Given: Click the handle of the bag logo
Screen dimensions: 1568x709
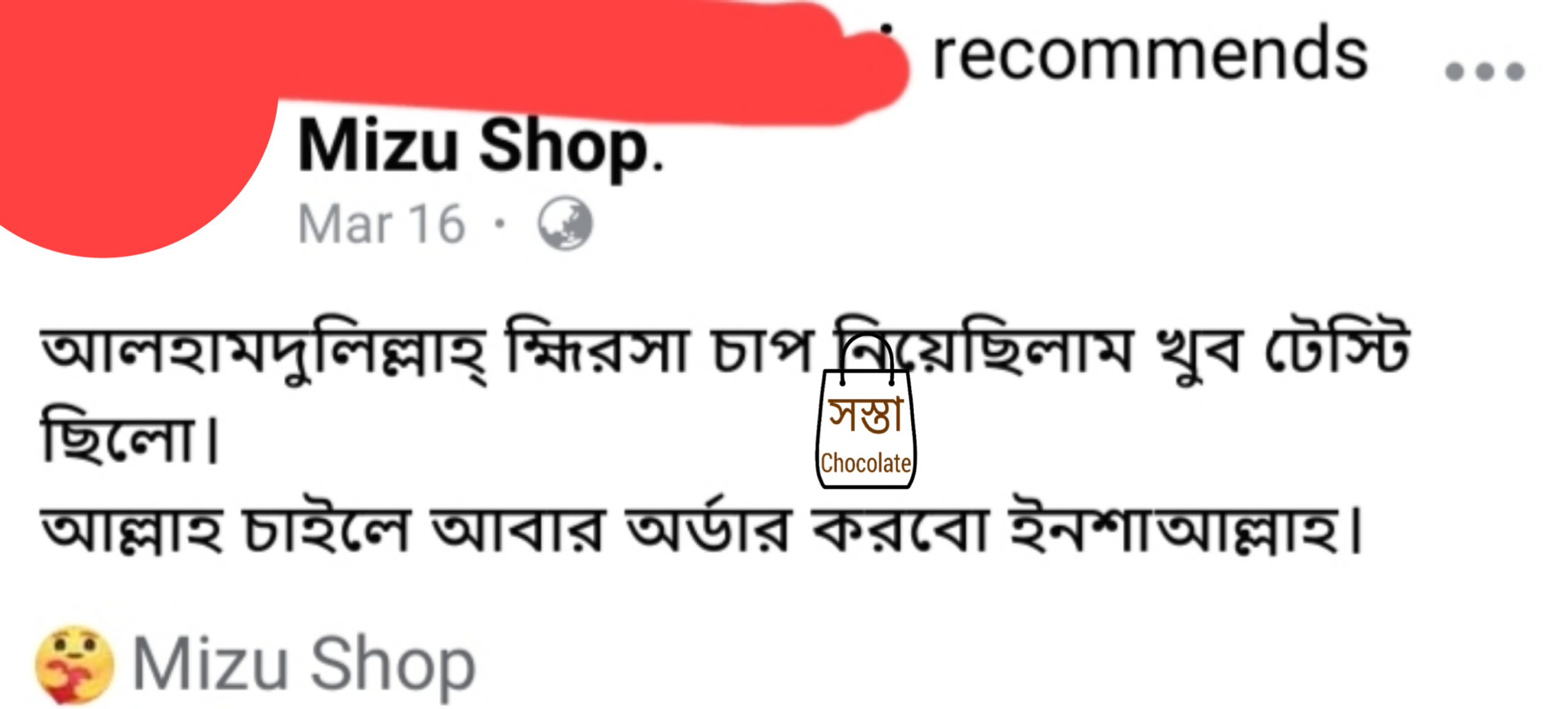Looking at the screenshot, I should [866, 358].
